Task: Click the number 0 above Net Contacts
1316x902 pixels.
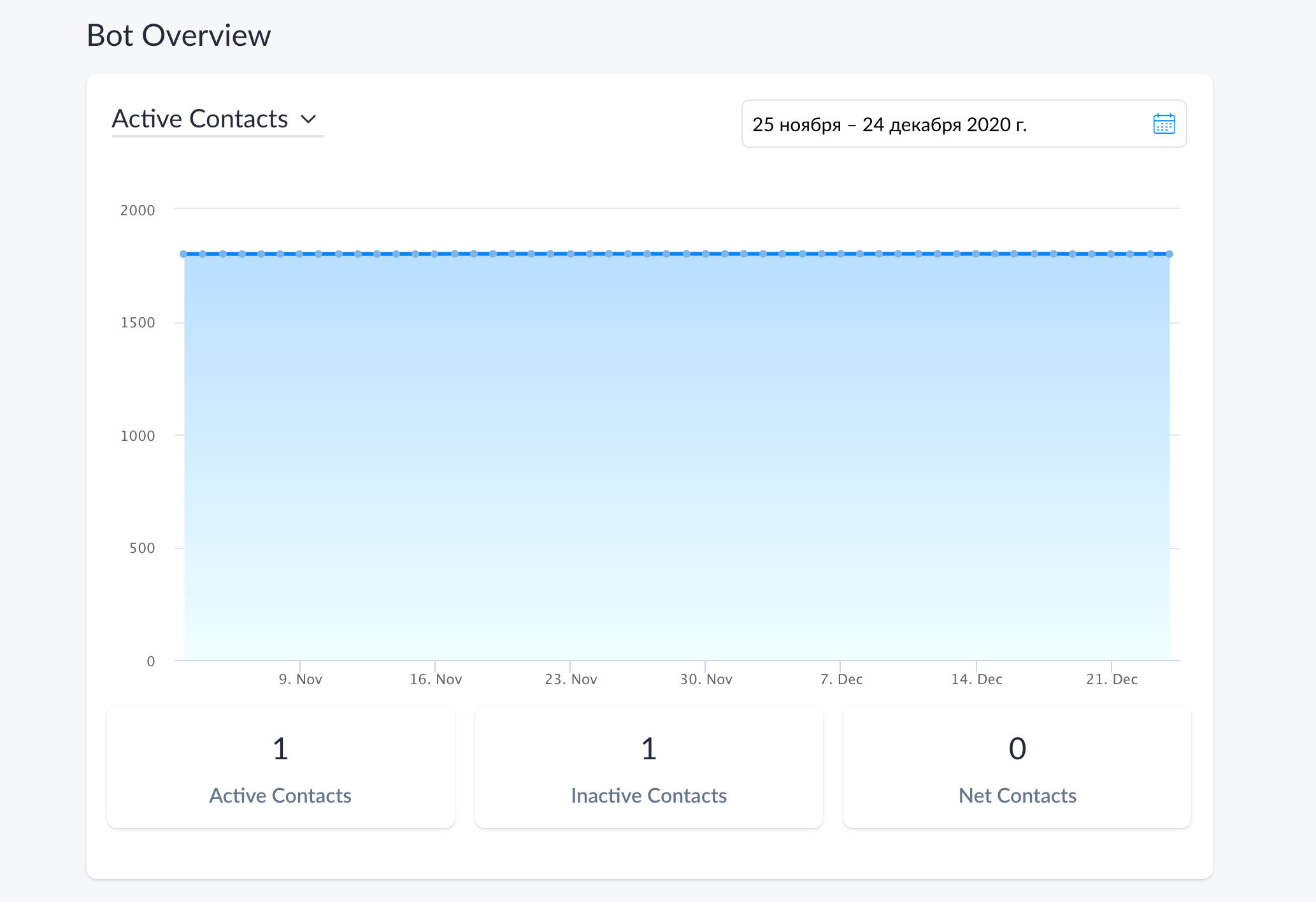Action: coord(1017,748)
